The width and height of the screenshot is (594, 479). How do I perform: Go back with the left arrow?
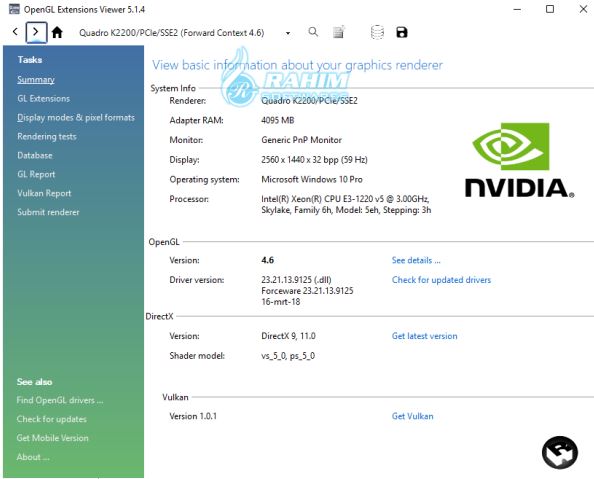tap(15, 32)
